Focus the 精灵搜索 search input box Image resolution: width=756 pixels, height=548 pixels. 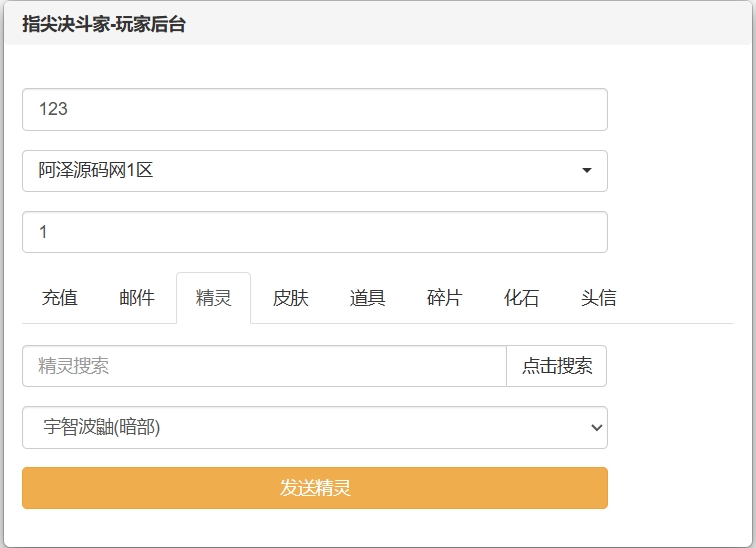click(x=264, y=366)
